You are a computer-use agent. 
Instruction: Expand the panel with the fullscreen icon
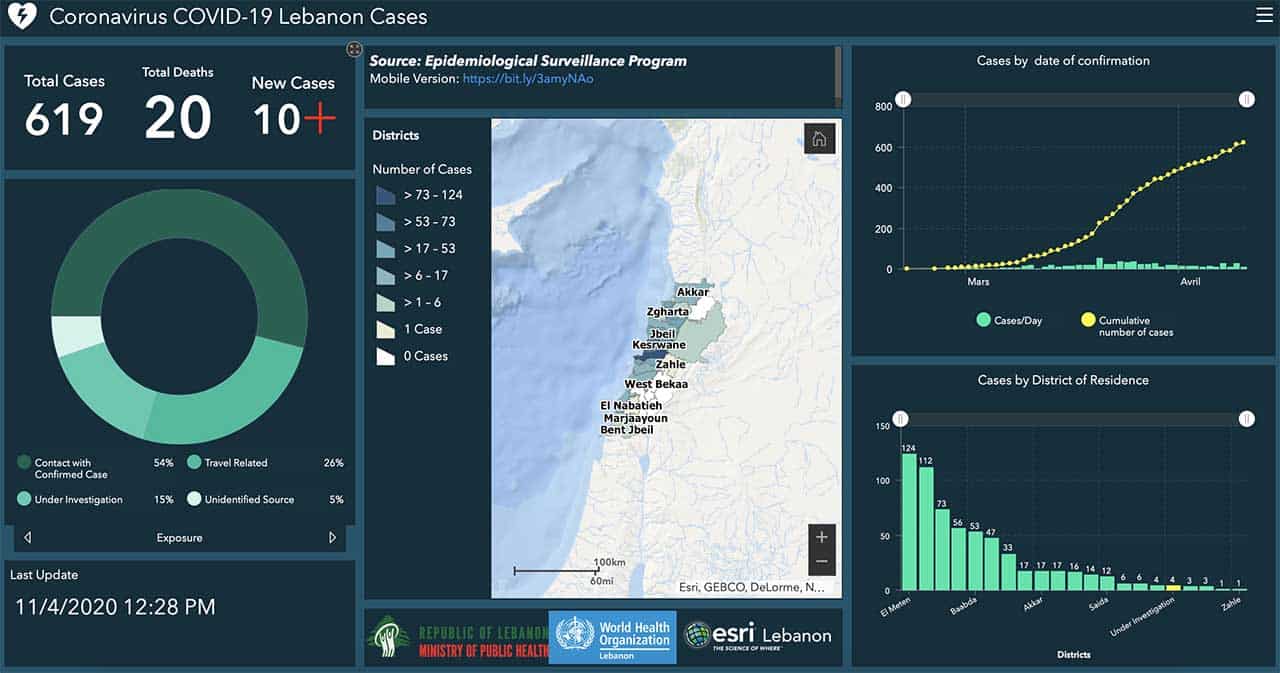354,49
